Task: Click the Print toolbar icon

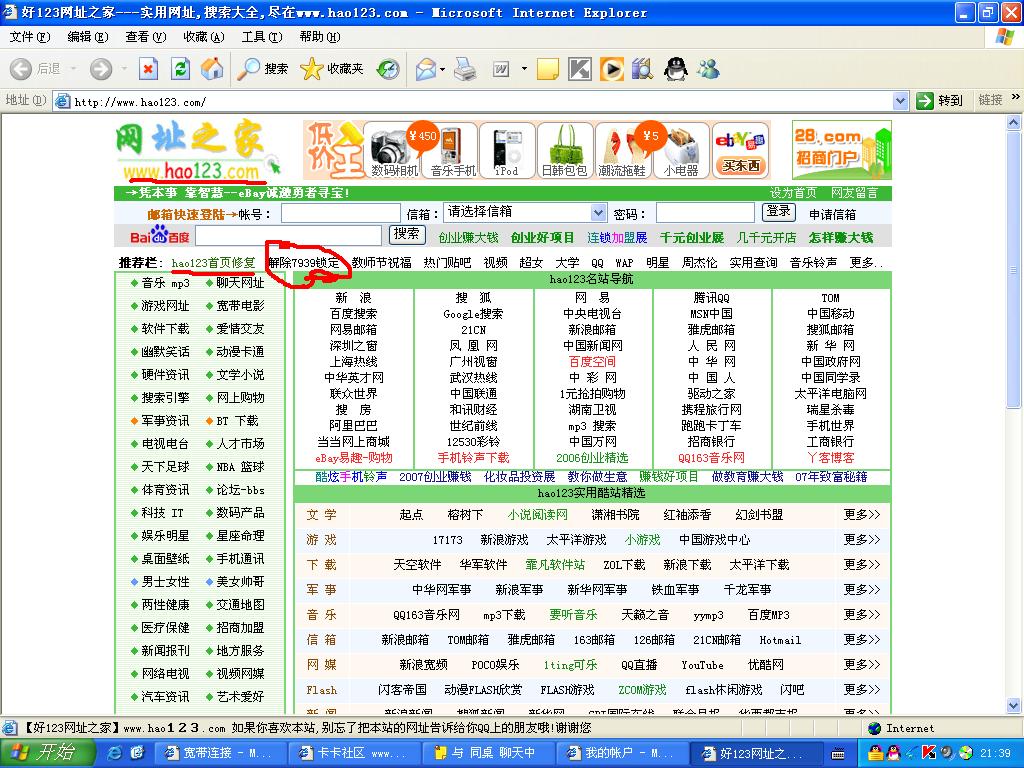Action: [x=465, y=69]
